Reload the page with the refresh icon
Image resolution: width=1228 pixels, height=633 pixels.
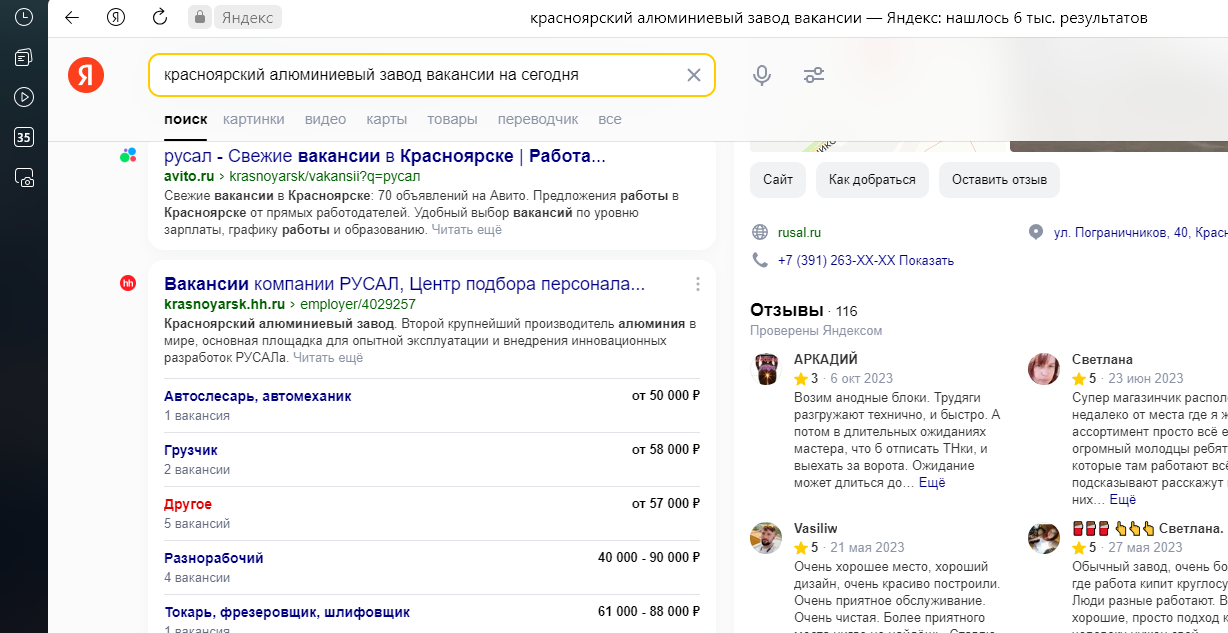pos(160,17)
